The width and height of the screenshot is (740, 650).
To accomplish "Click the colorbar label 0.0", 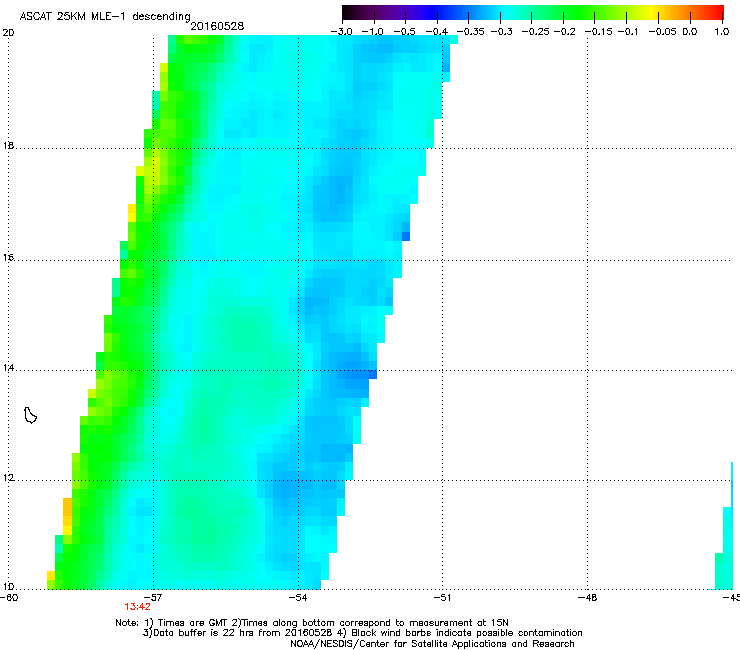I will [x=690, y=32].
